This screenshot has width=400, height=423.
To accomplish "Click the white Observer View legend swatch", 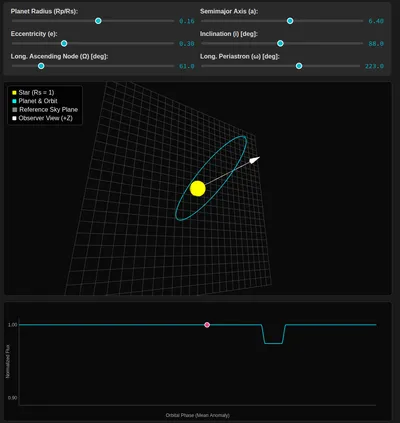I will click(14, 118).
